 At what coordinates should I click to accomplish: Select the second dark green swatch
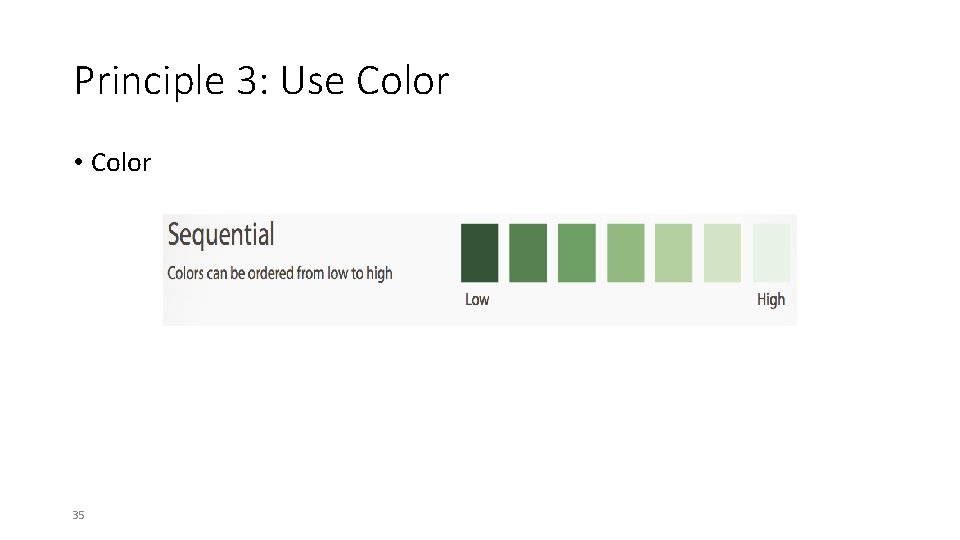pyautogui.click(x=528, y=252)
